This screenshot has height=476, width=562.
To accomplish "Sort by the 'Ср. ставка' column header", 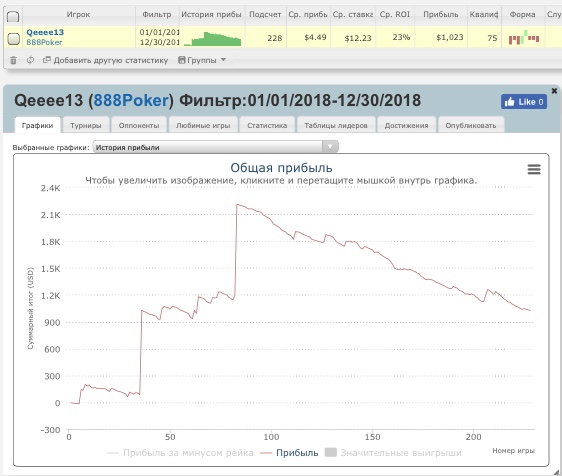I will [x=353, y=15].
